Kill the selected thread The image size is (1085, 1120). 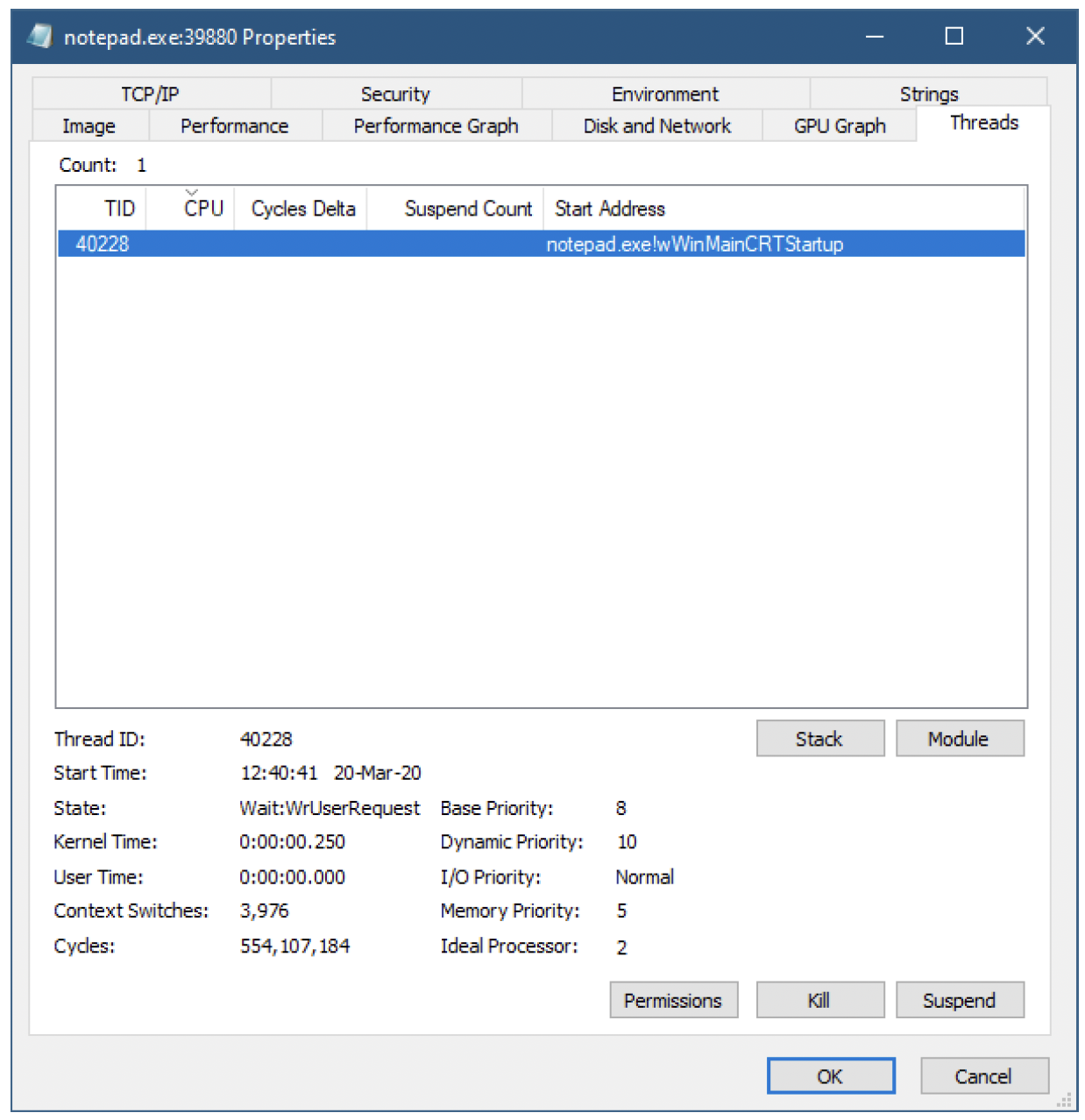pyautogui.click(x=820, y=1000)
